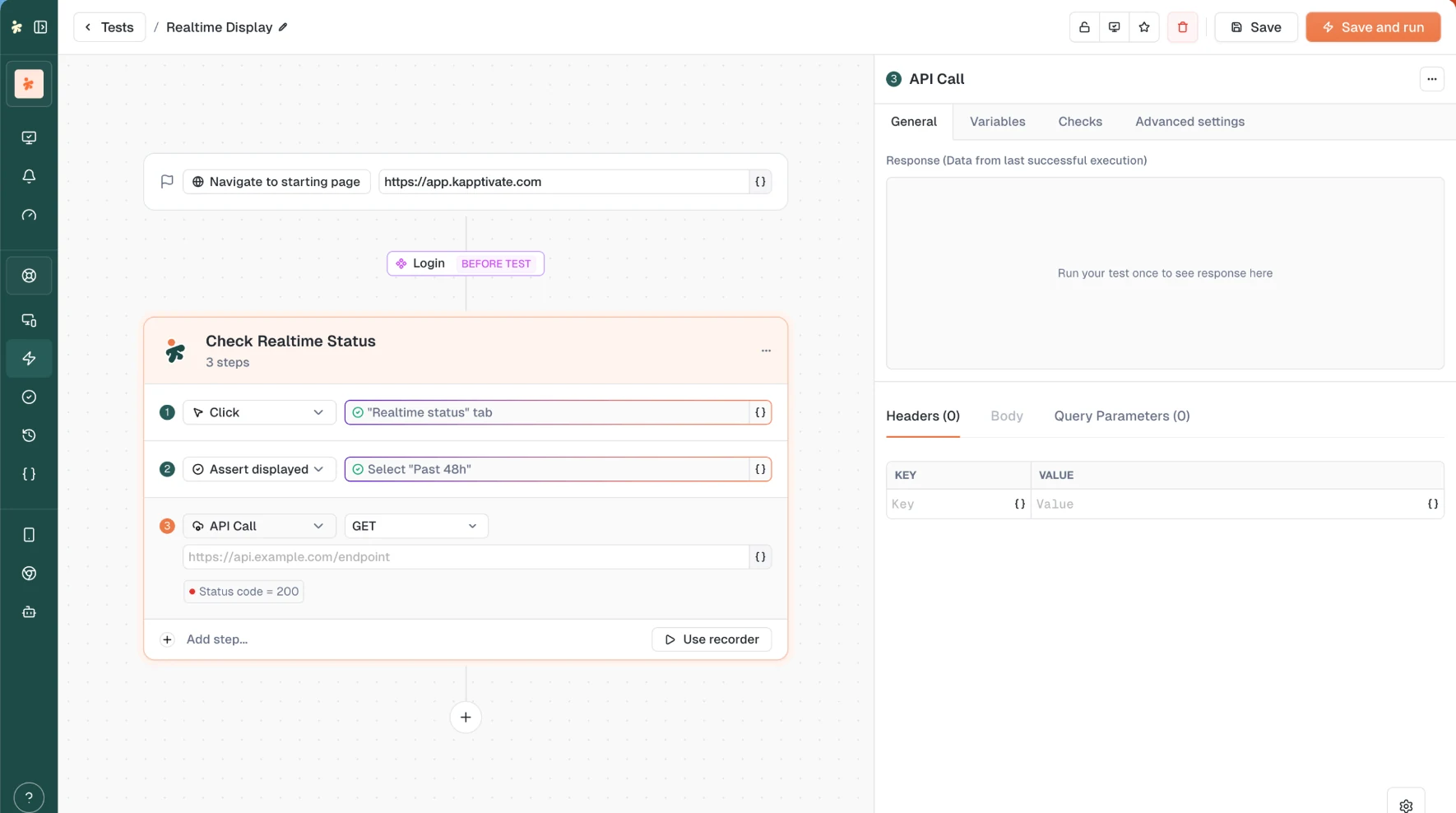The image size is (1456, 813).
Task: Click the flag icon beside Navigate to starting page
Action: pyautogui.click(x=167, y=181)
